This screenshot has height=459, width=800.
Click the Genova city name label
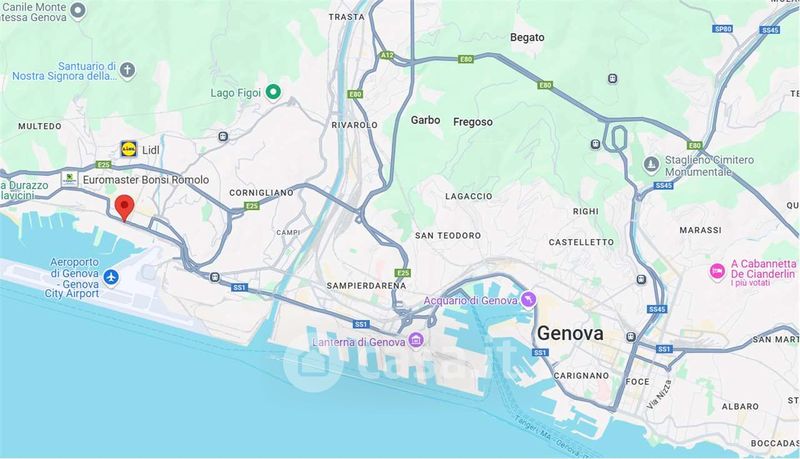coord(570,334)
